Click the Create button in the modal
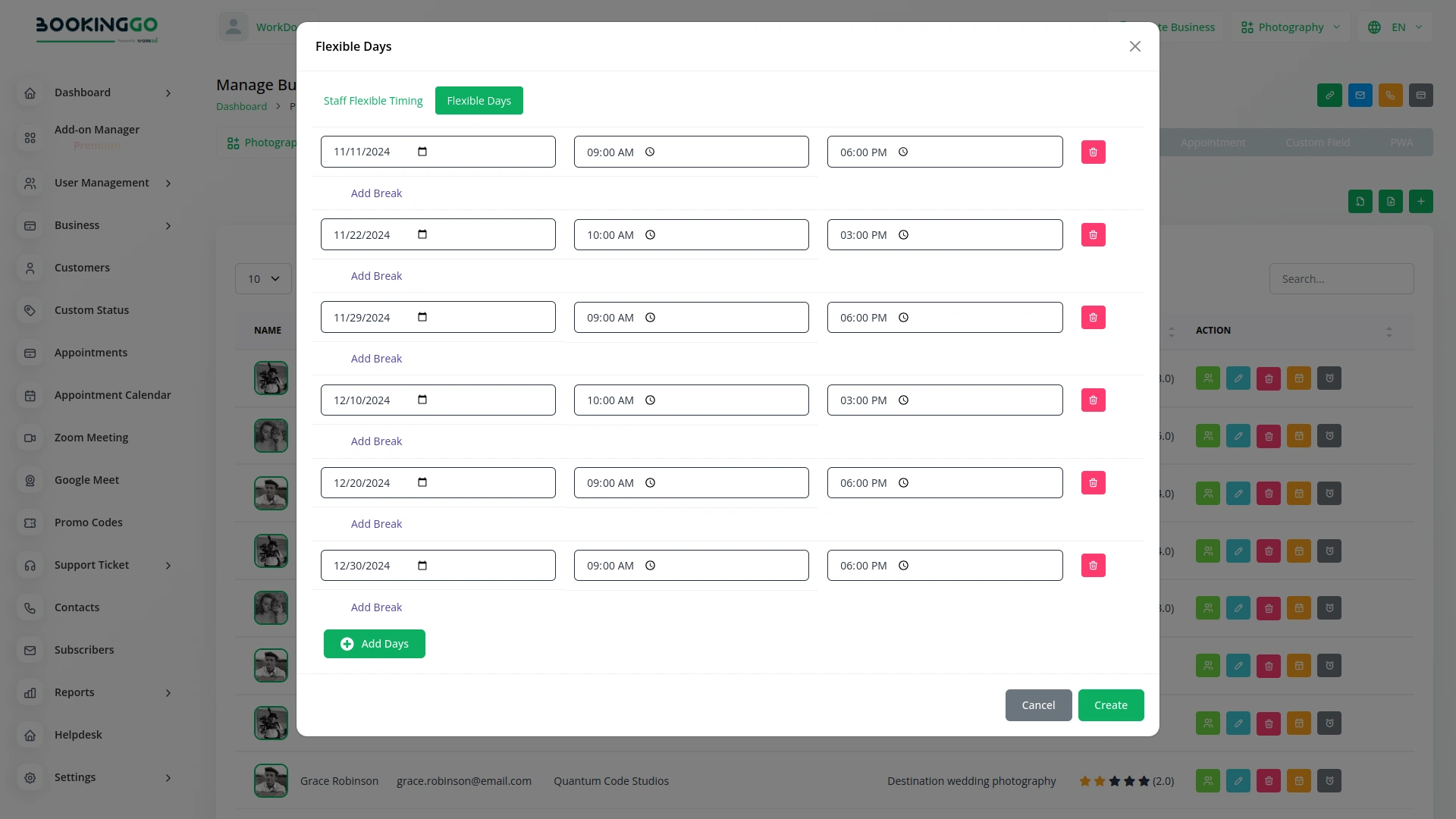The image size is (1456, 819). [1110, 704]
